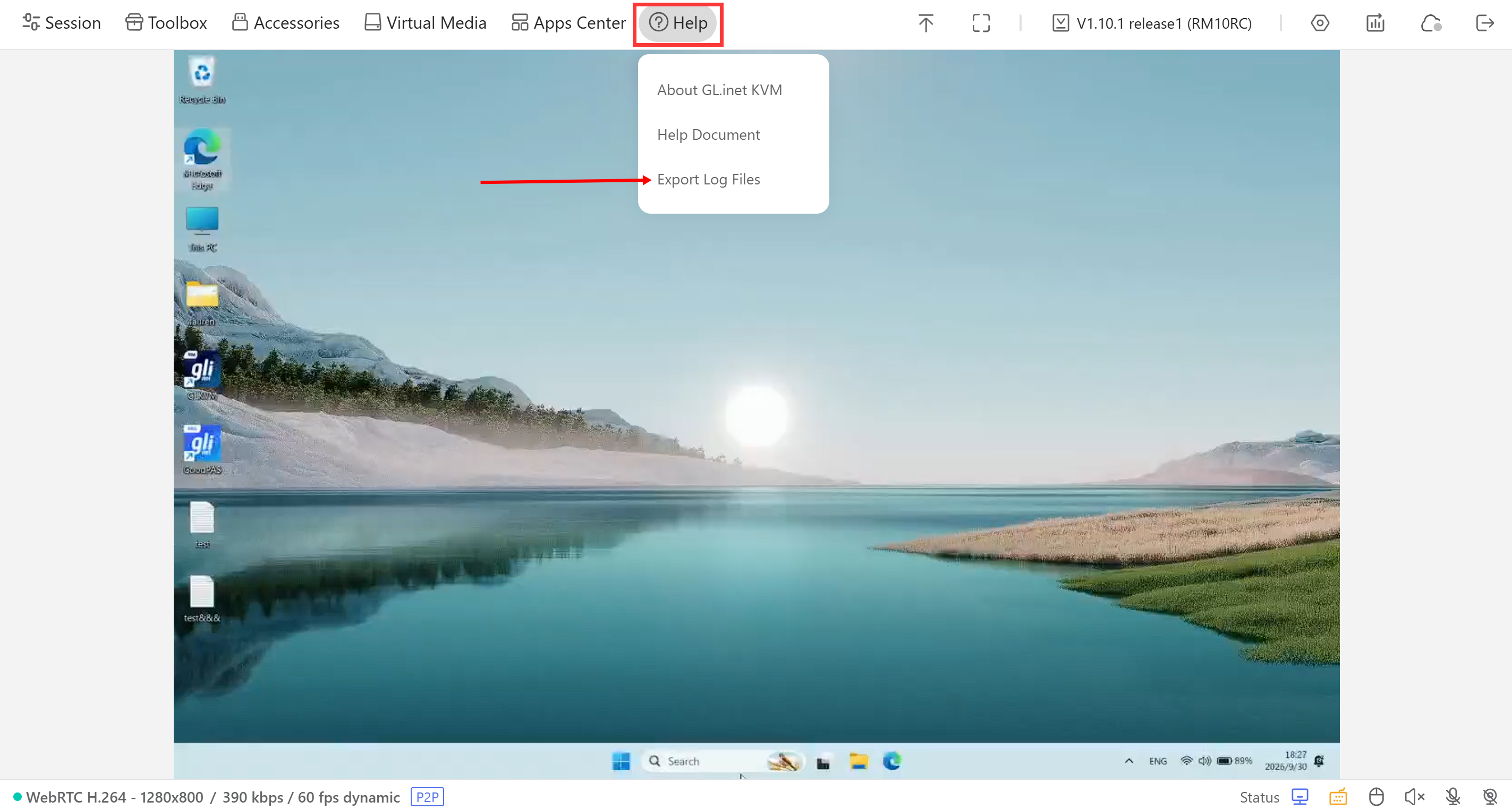
Task: Select the test&&& file on desktop
Action: [202, 598]
